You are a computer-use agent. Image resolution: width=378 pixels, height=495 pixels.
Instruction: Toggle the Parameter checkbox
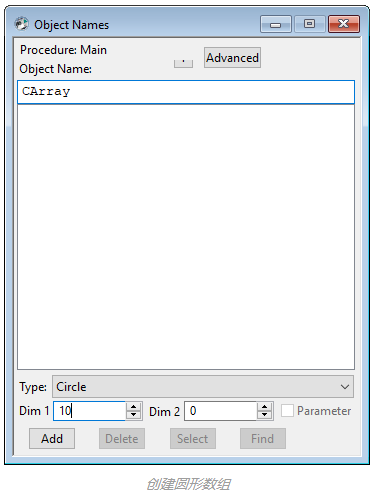287,411
